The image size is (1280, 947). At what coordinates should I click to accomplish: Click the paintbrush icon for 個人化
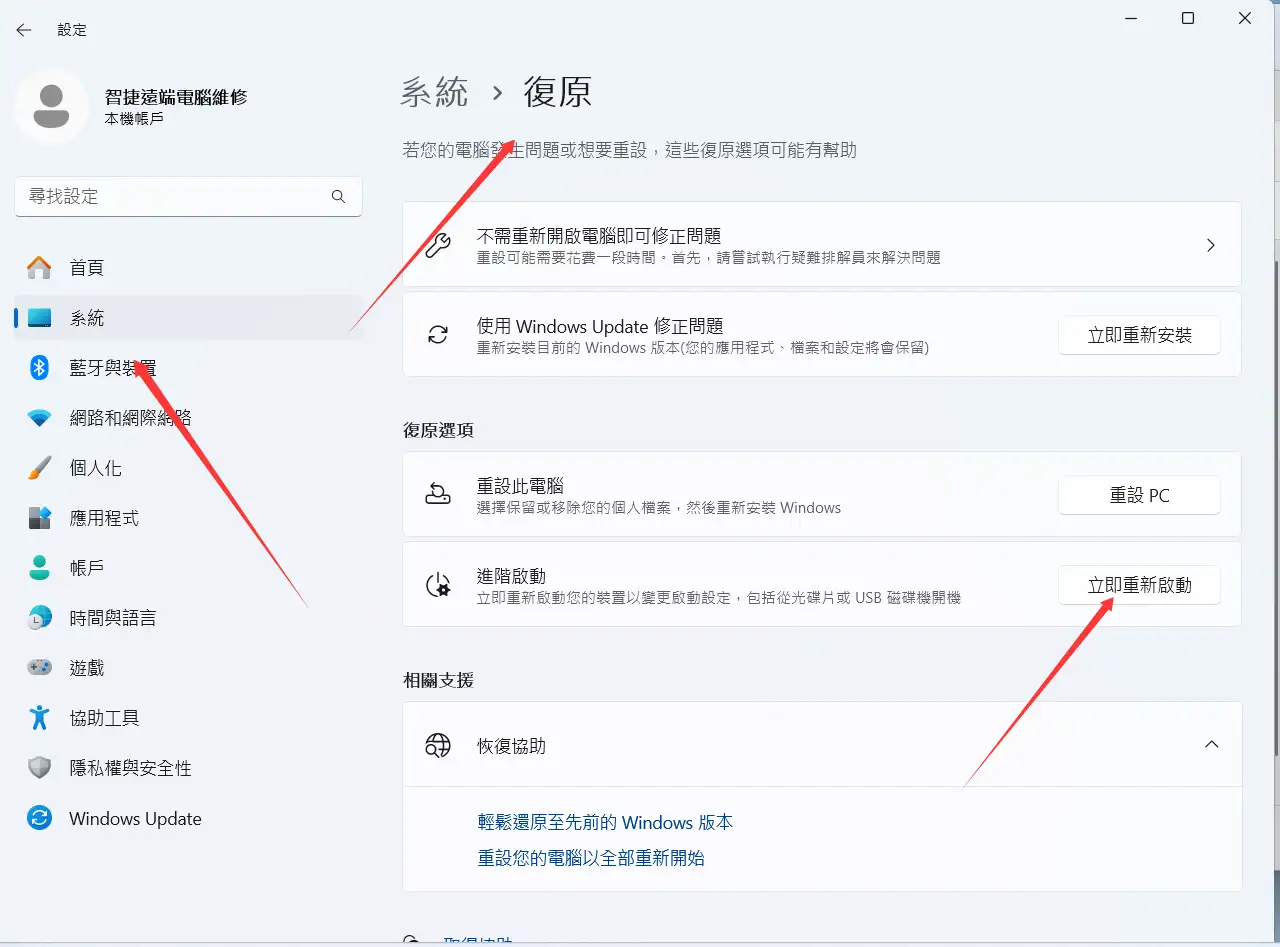39,468
